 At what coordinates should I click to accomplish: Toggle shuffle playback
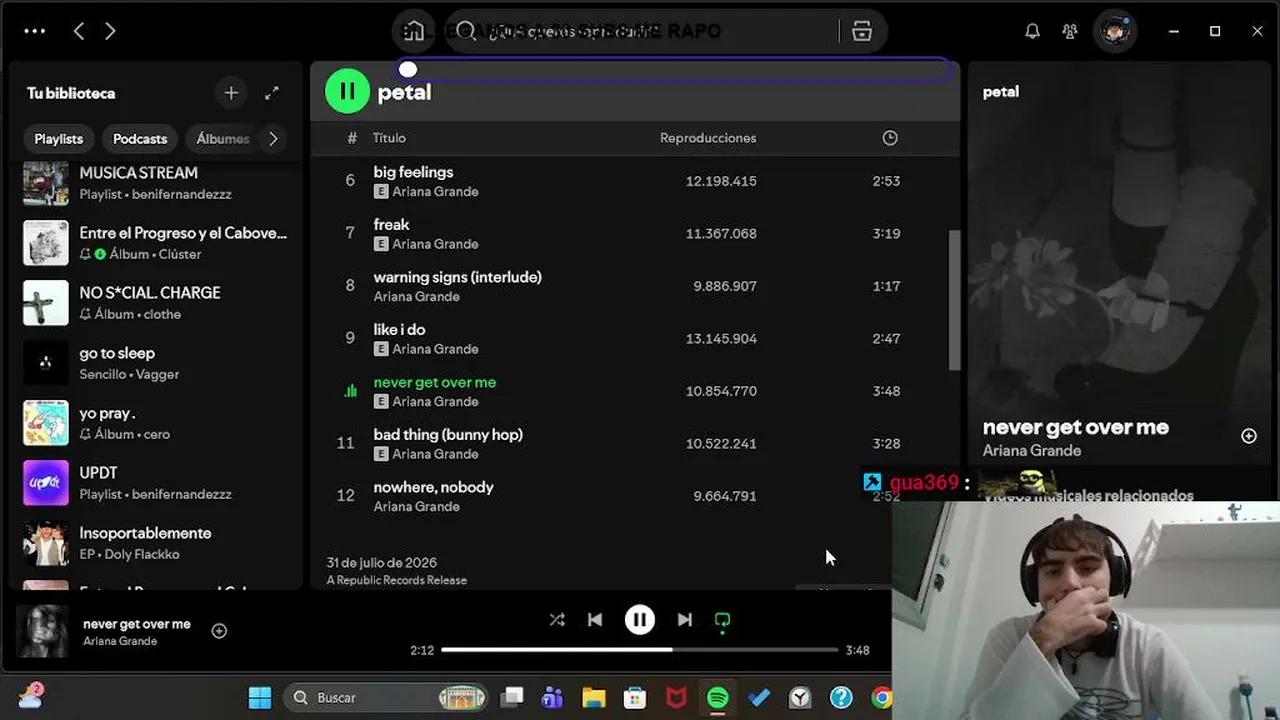(557, 620)
